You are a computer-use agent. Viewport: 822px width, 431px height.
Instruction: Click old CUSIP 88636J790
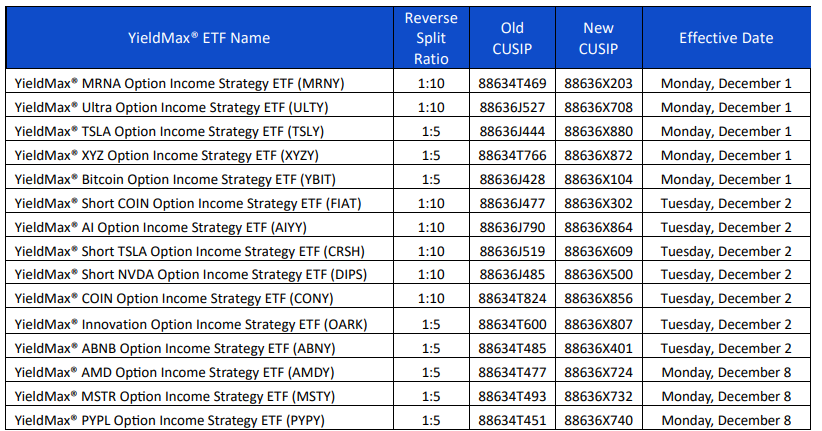(x=512, y=228)
